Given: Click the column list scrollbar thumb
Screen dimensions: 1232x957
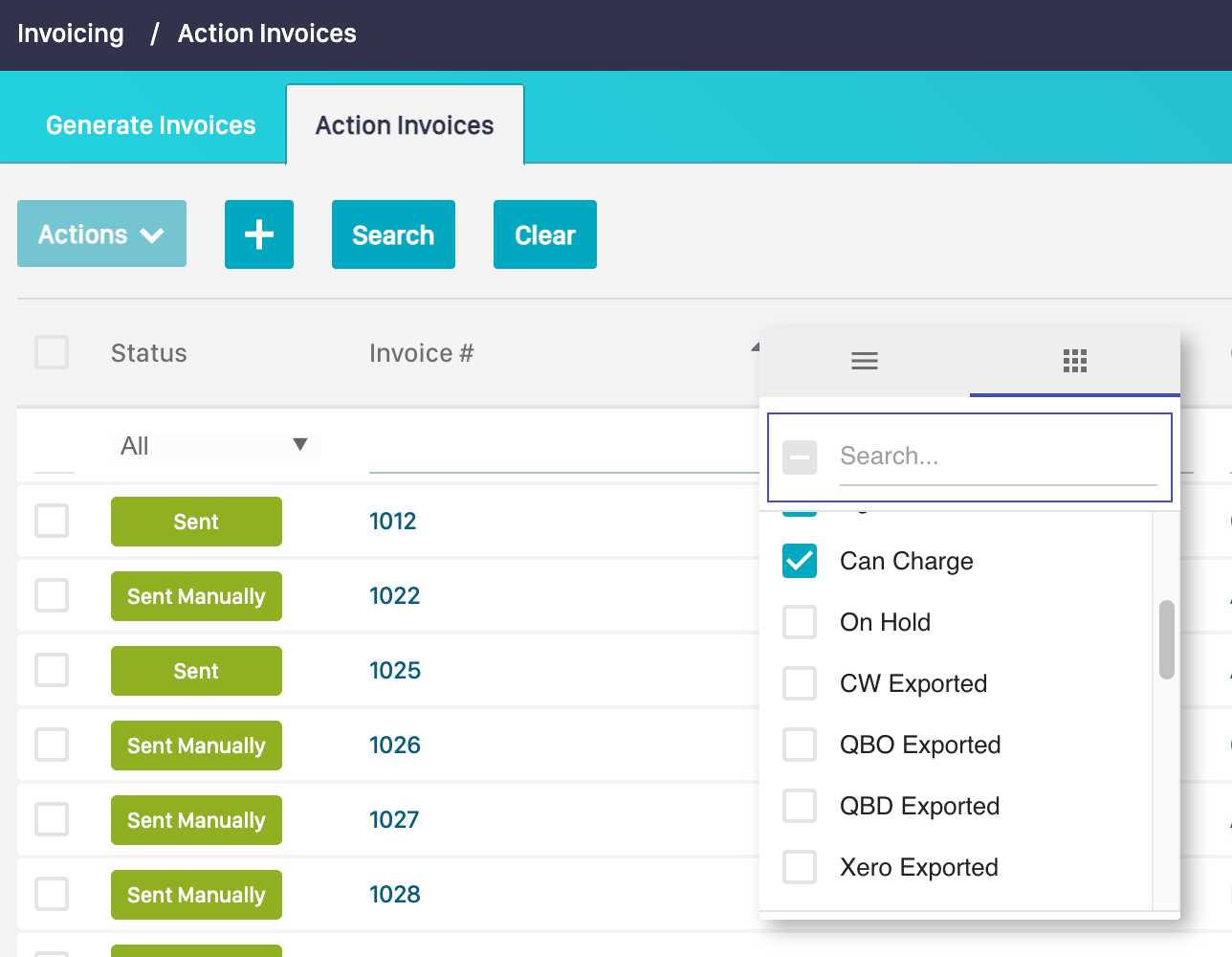Looking at the screenshot, I should (1166, 639).
